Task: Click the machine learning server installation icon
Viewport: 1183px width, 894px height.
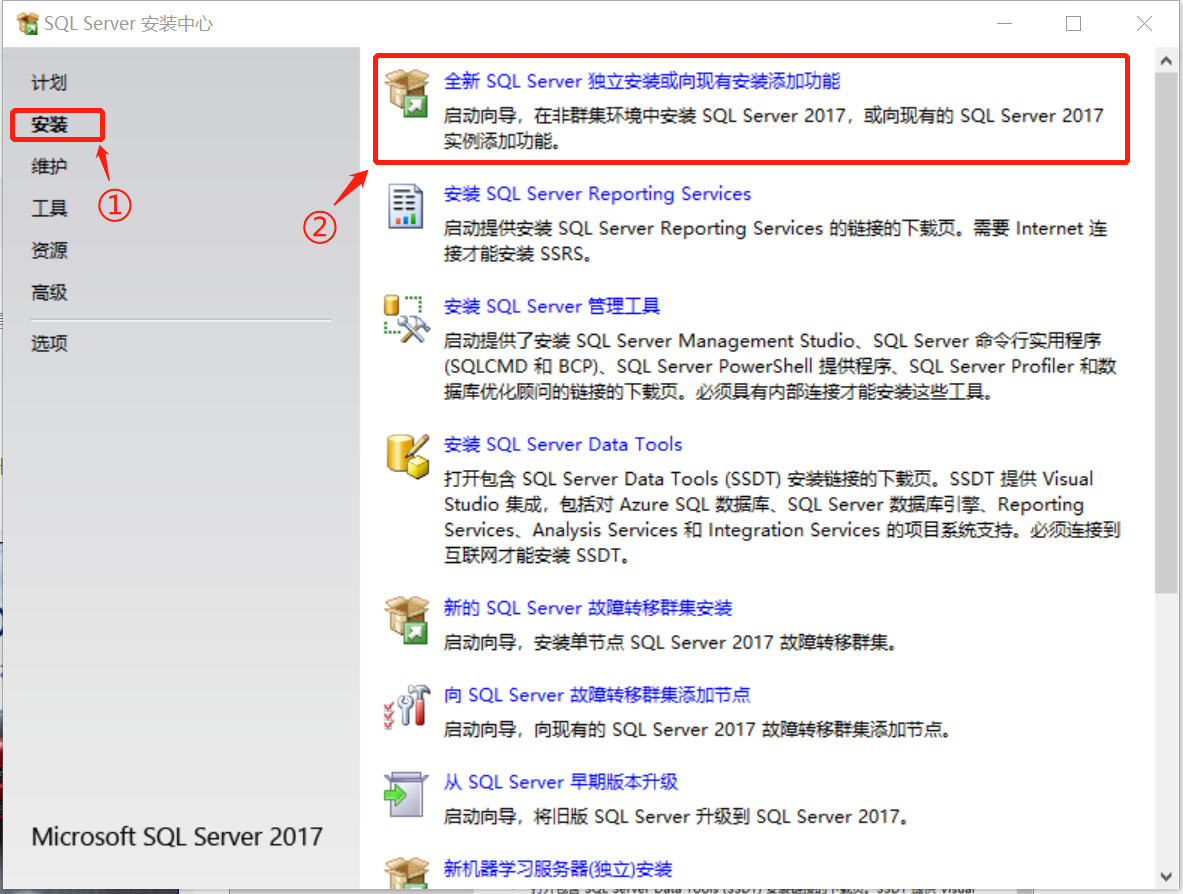Action: 407,873
